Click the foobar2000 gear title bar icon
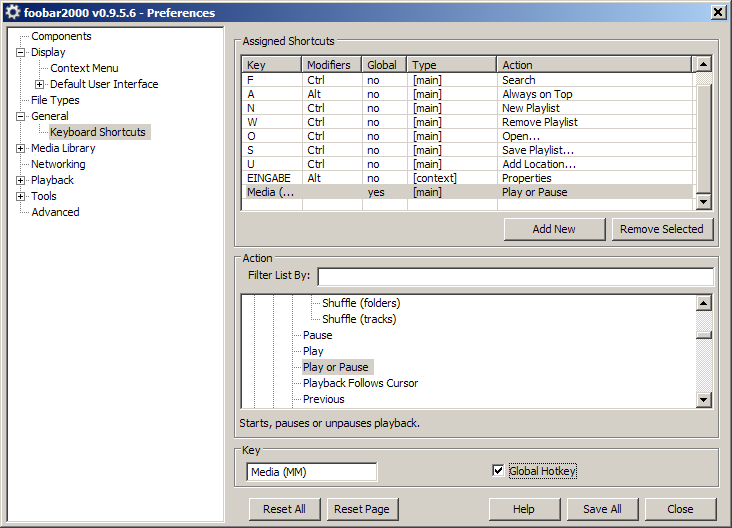This screenshot has width=732, height=528. [13, 12]
